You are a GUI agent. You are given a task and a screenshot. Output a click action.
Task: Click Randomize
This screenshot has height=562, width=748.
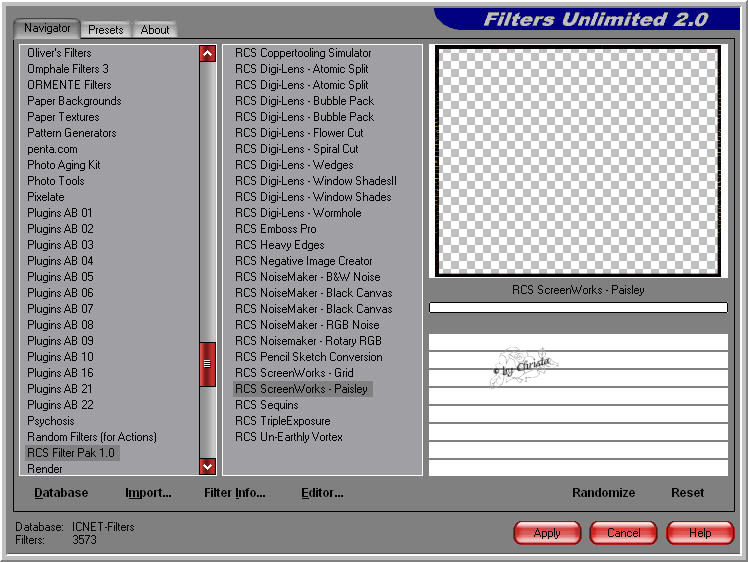click(603, 493)
